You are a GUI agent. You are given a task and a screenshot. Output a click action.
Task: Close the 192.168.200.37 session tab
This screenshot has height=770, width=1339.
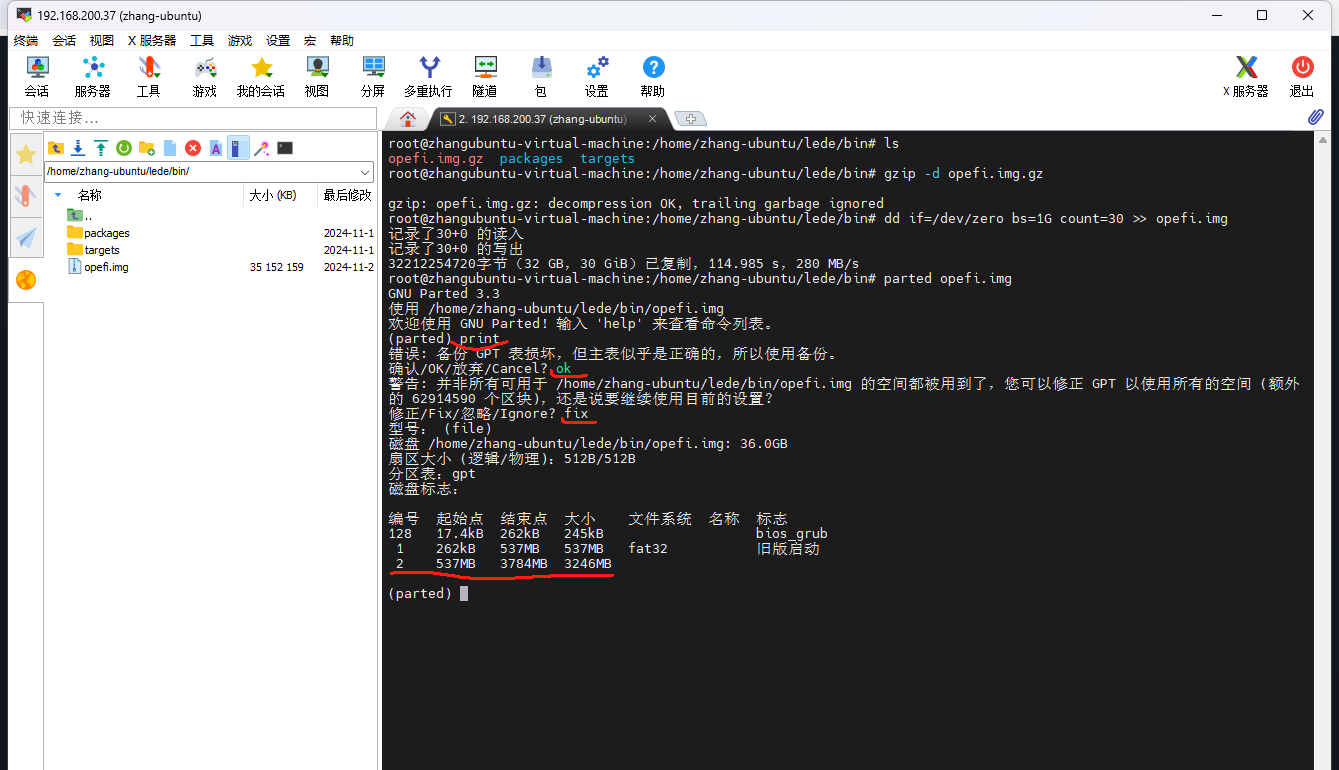652,119
